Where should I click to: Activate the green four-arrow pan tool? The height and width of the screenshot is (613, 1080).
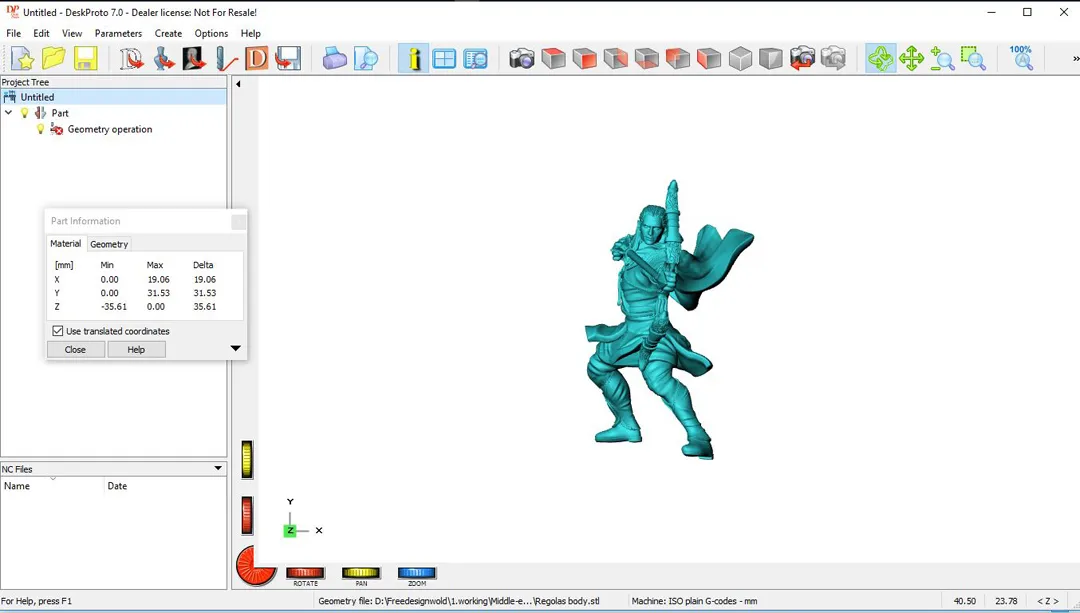[911, 59]
